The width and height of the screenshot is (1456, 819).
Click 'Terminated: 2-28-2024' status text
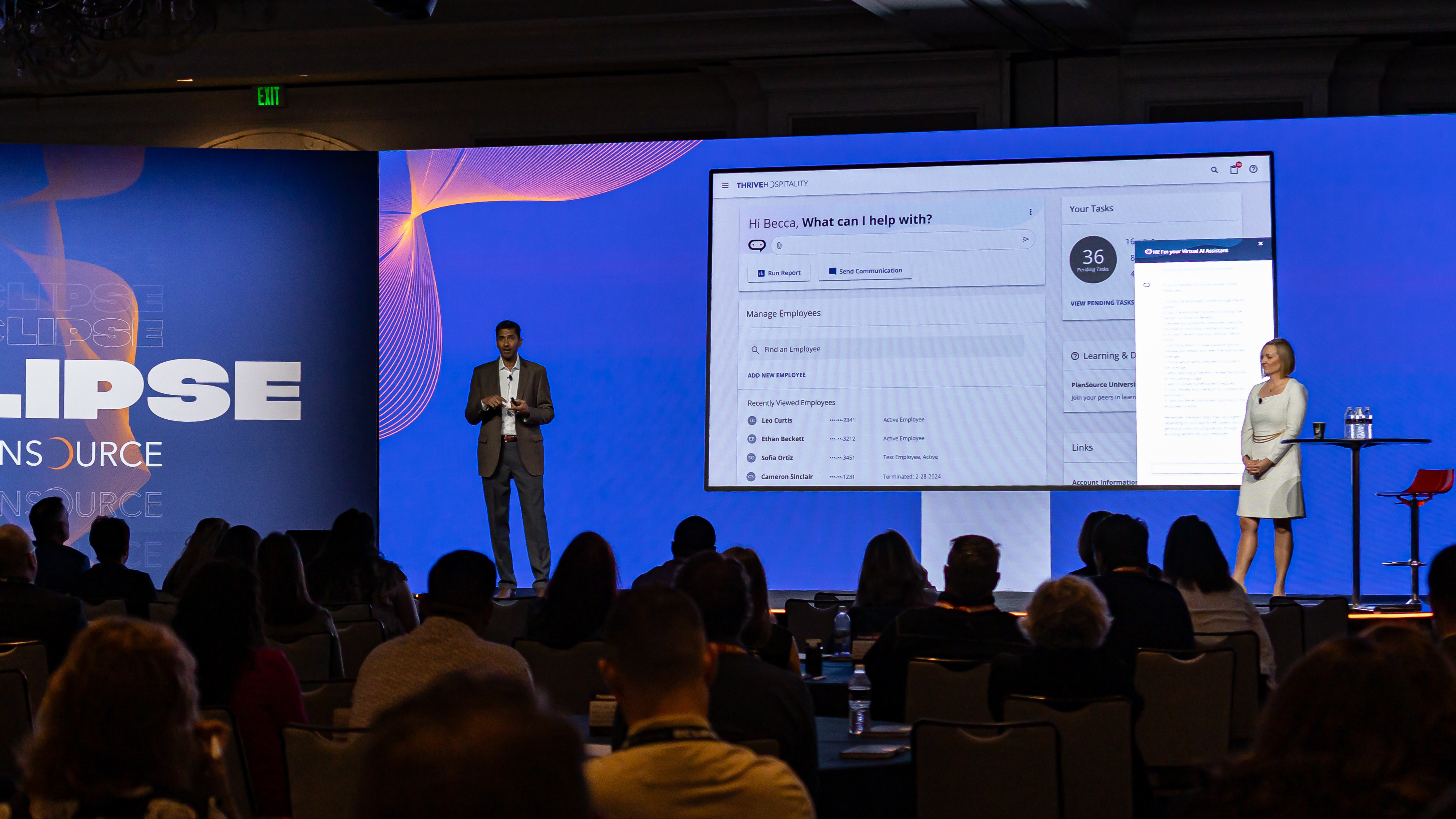coord(912,477)
